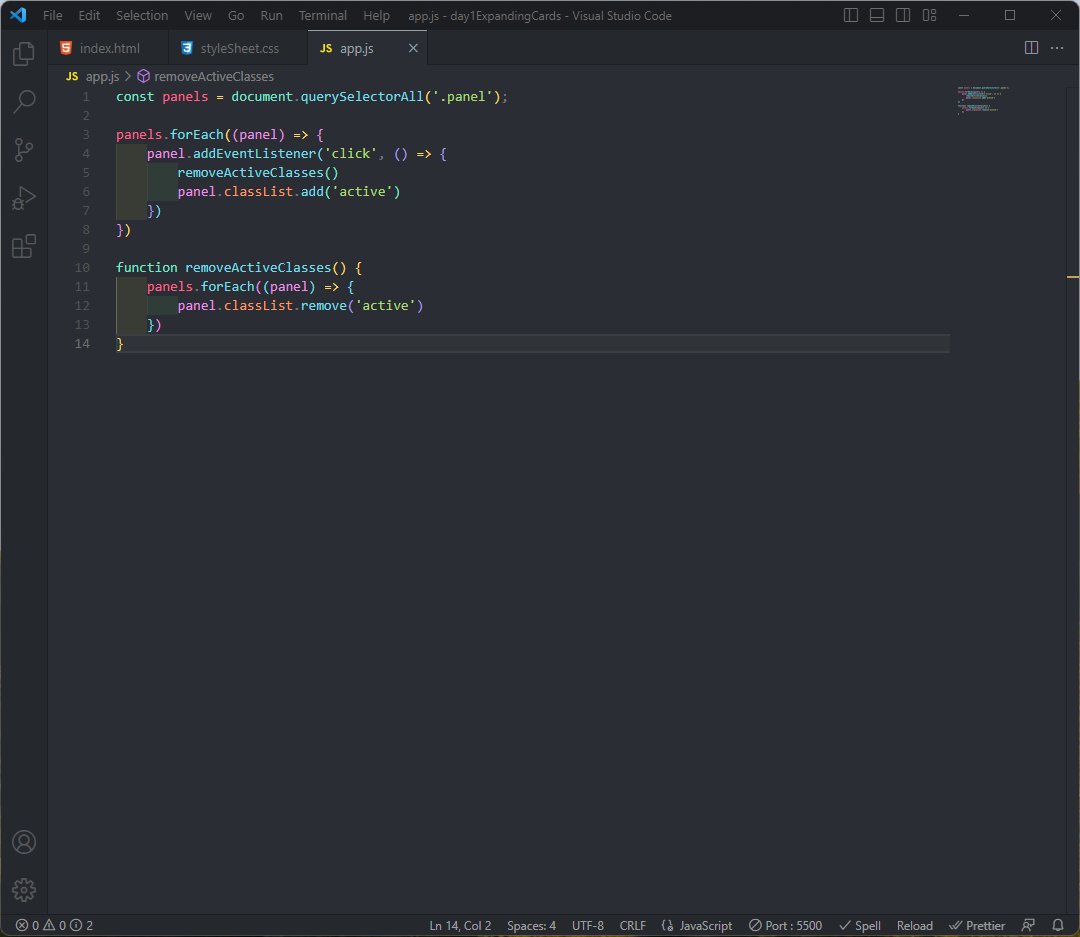This screenshot has height=937, width=1080.
Task: Click 'removeActiveClasses()' call on line 5
Action: pyautogui.click(x=258, y=172)
